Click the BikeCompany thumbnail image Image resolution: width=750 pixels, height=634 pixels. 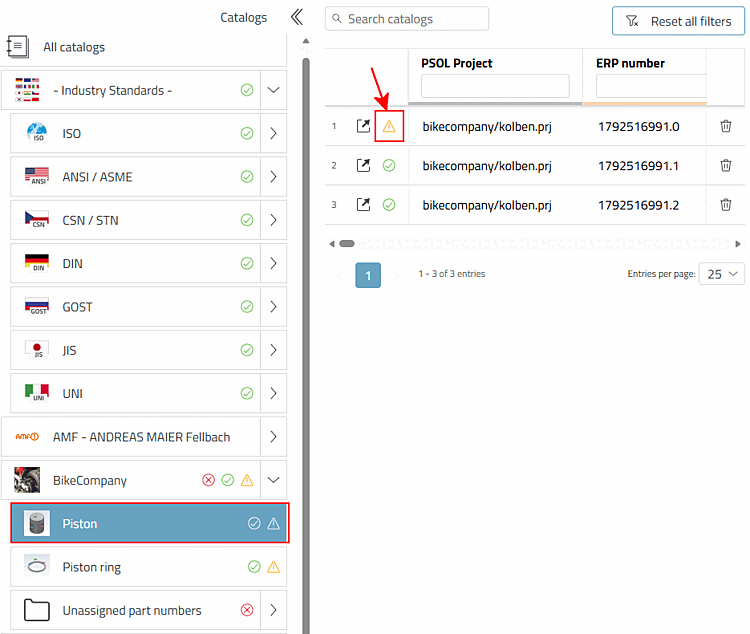pos(27,480)
